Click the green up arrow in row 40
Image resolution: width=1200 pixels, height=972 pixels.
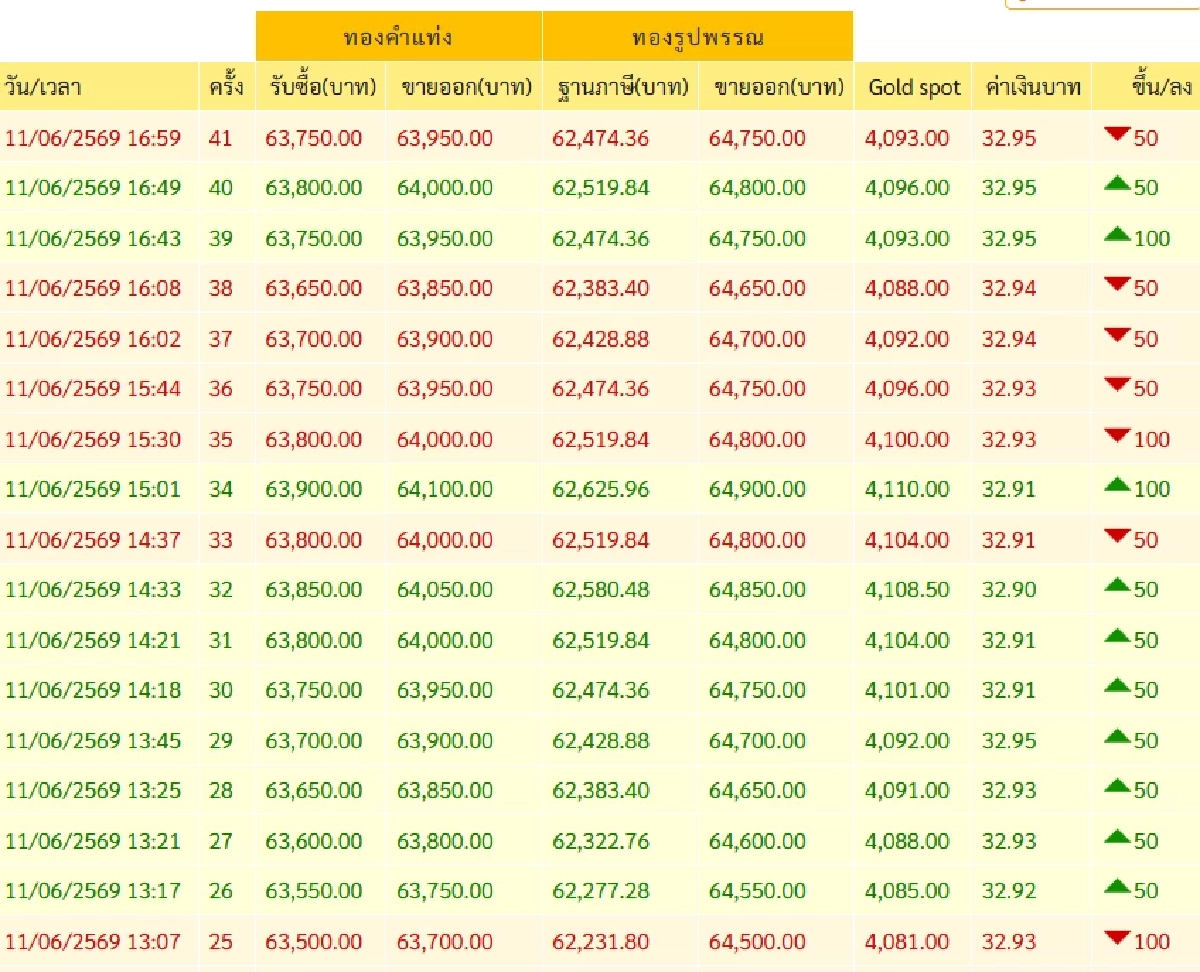point(1117,184)
